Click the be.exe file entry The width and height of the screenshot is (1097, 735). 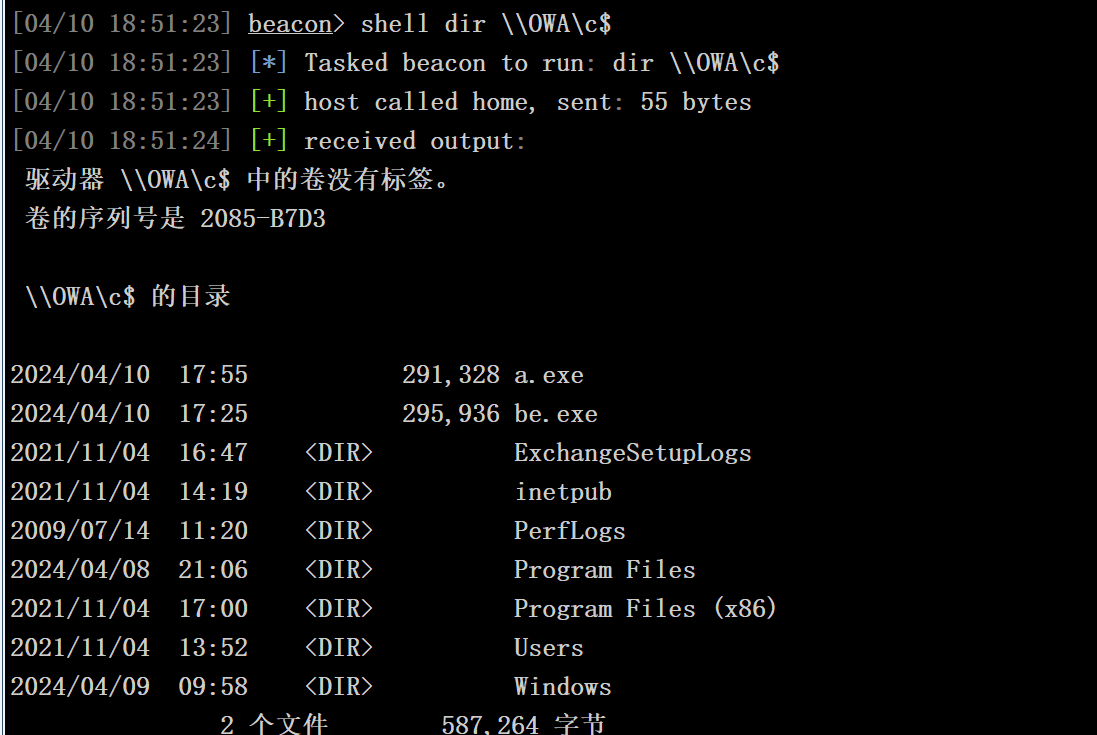(555, 414)
